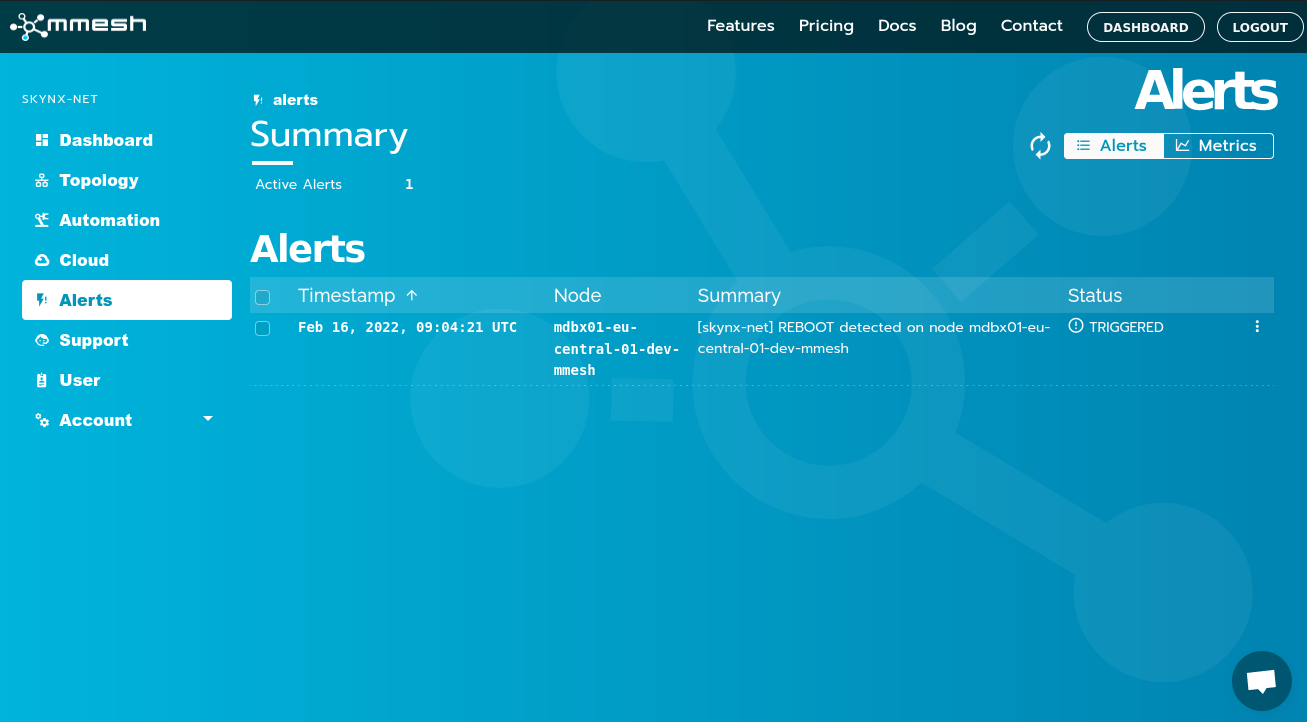Select the Feb 16 alert checkbox
The height and width of the screenshot is (722, 1307).
tap(263, 328)
